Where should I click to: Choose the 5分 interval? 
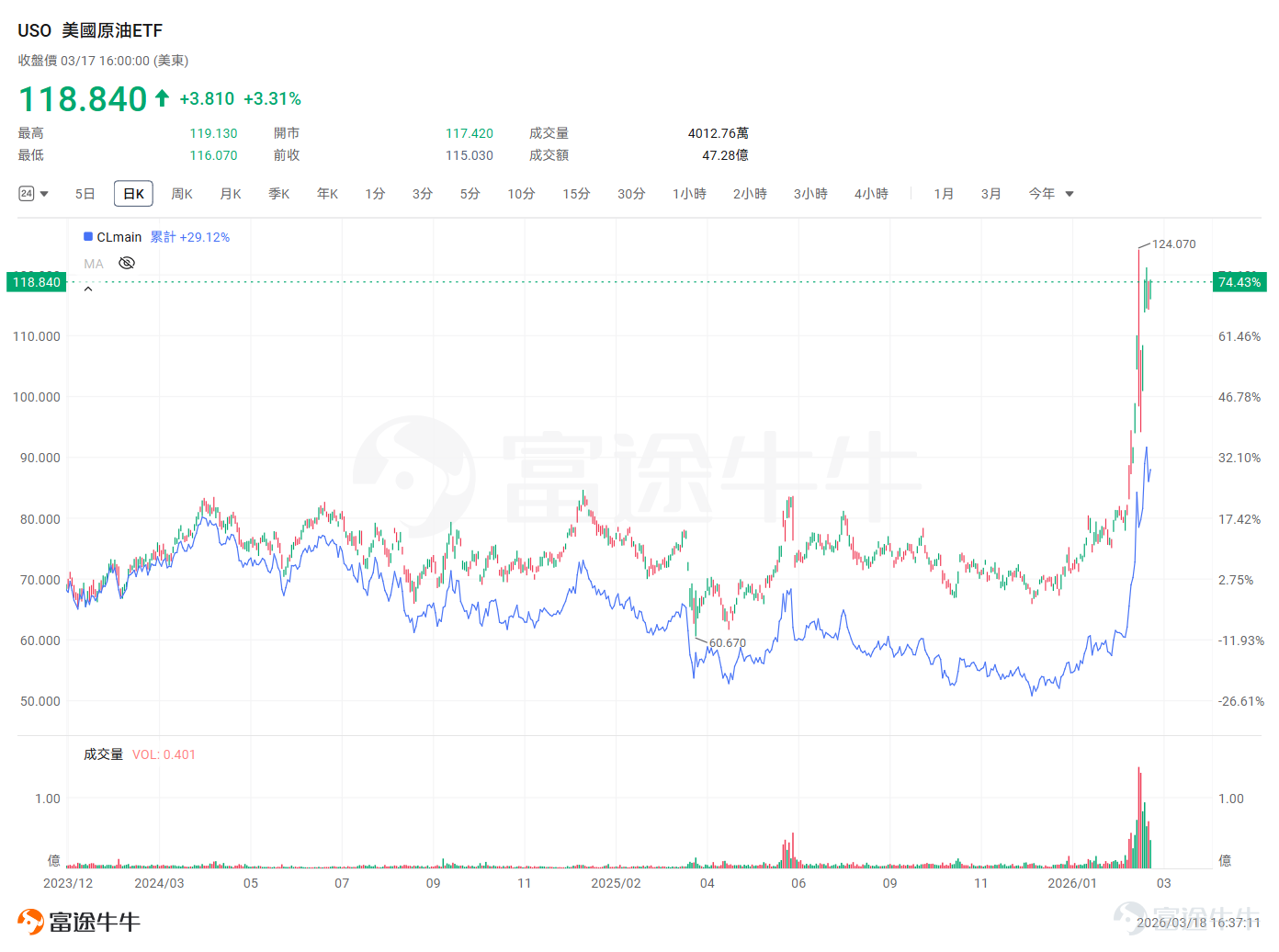[x=470, y=194]
